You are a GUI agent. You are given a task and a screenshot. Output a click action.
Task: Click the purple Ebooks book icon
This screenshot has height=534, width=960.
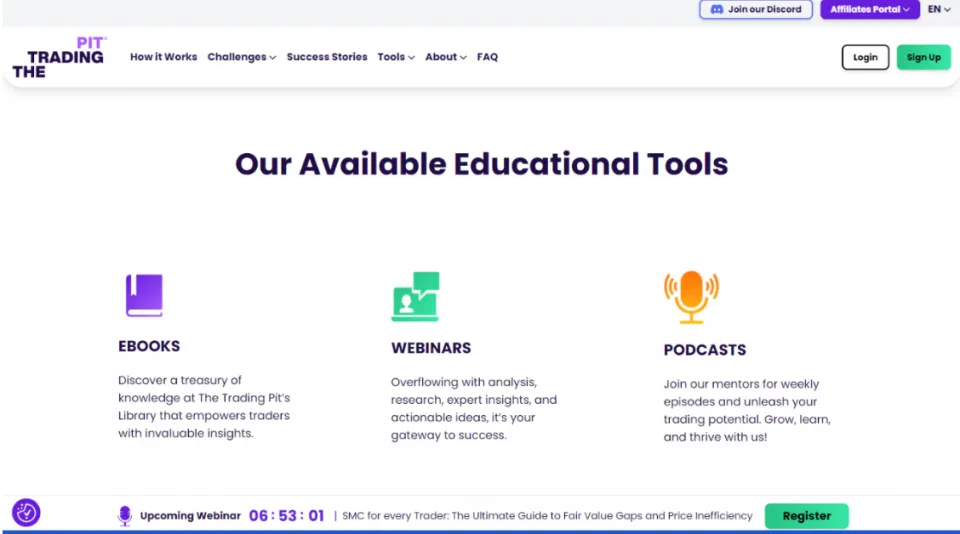point(144,295)
